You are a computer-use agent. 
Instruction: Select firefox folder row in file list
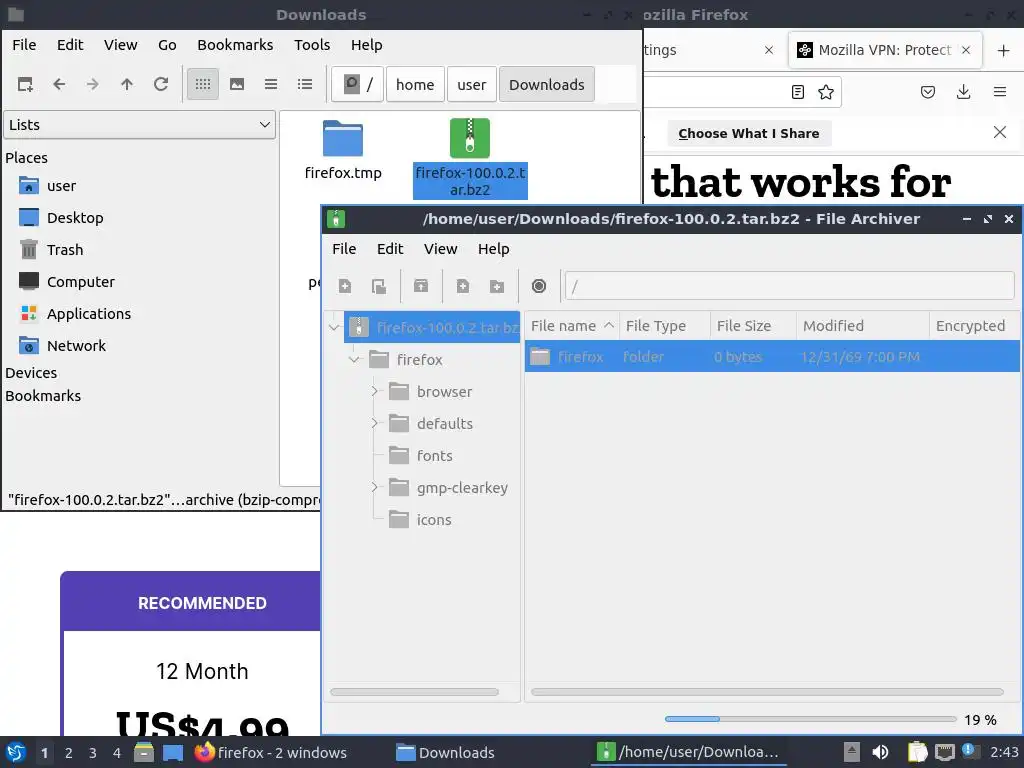tap(772, 357)
